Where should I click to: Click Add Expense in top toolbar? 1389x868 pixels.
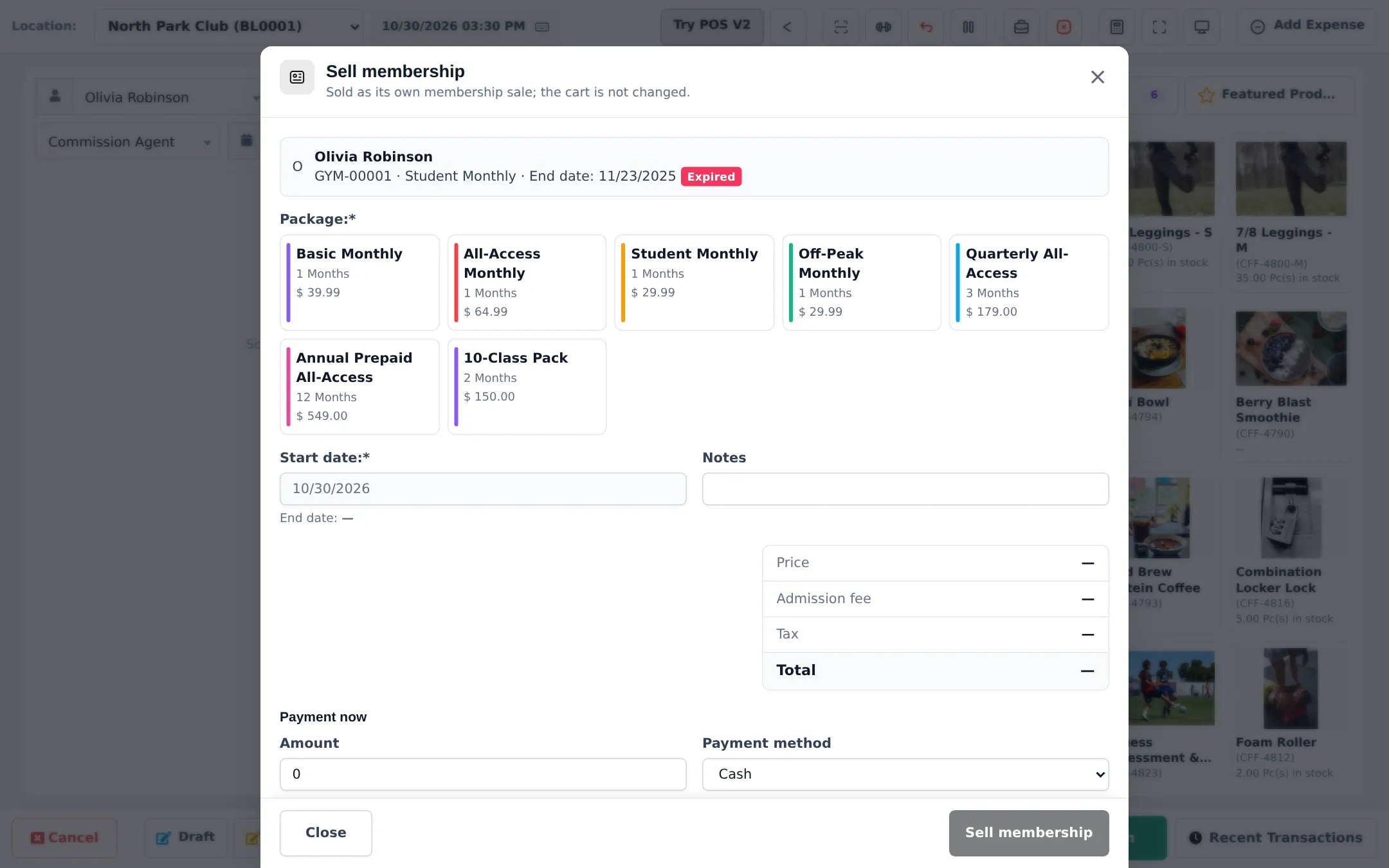(1307, 26)
